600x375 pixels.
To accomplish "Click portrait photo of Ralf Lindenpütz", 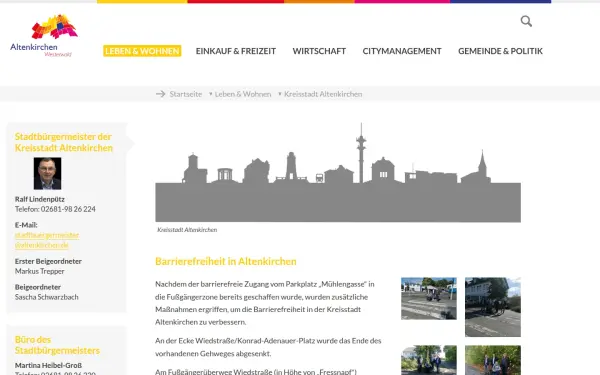I will (x=47, y=173).
